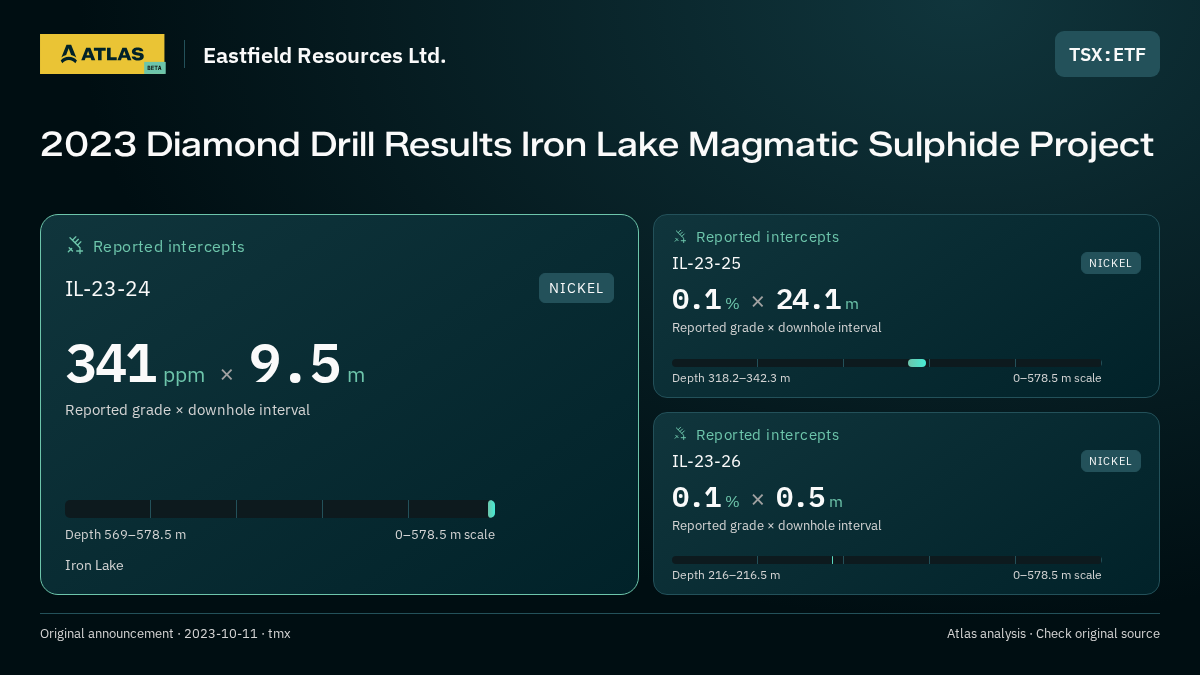Click the 0.1 % grade value in IL-23-26 card
1200x675 pixels.
pyautogui.click(x=706, y=498)
